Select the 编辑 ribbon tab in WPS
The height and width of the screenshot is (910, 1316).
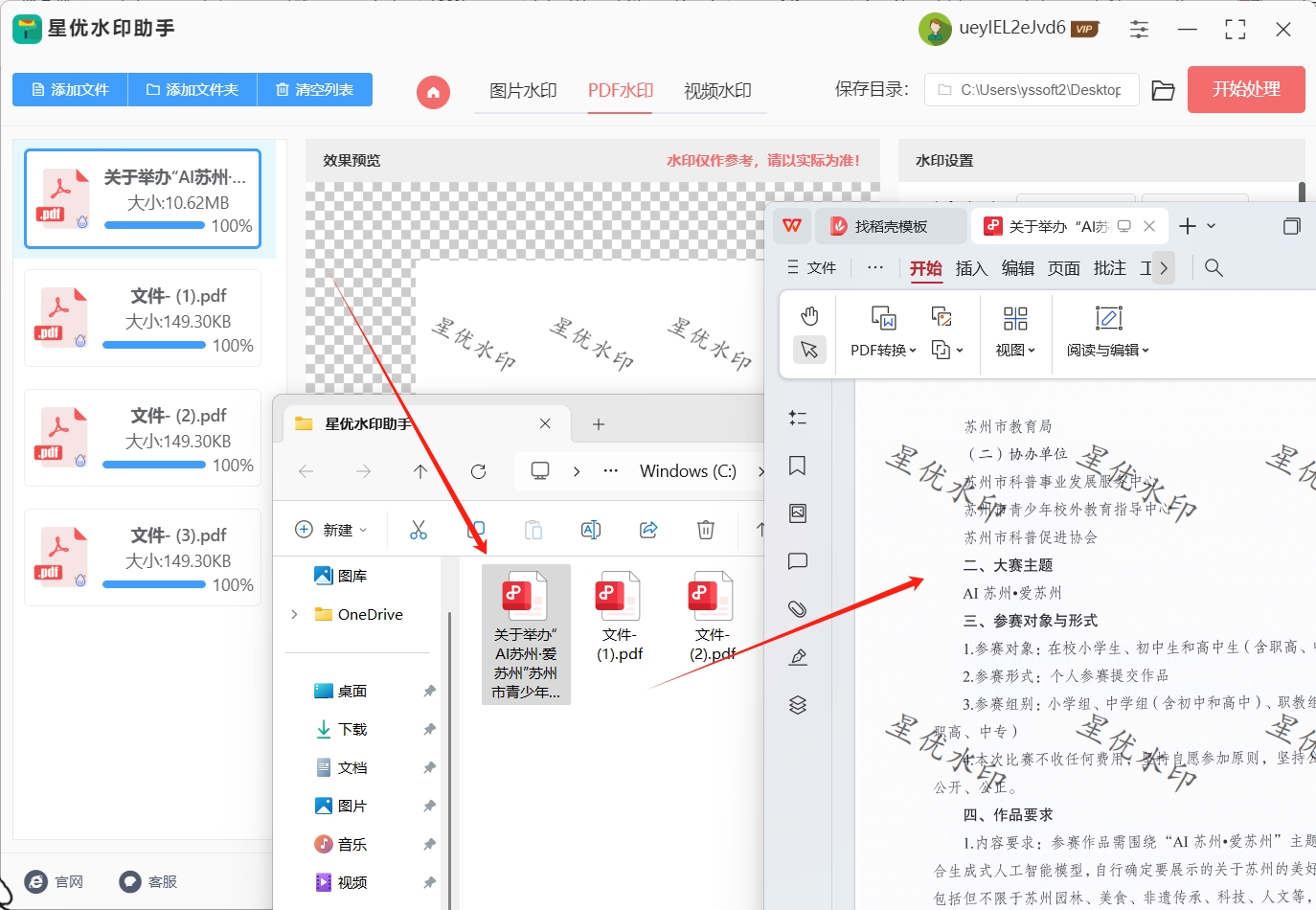[1017, 268]
